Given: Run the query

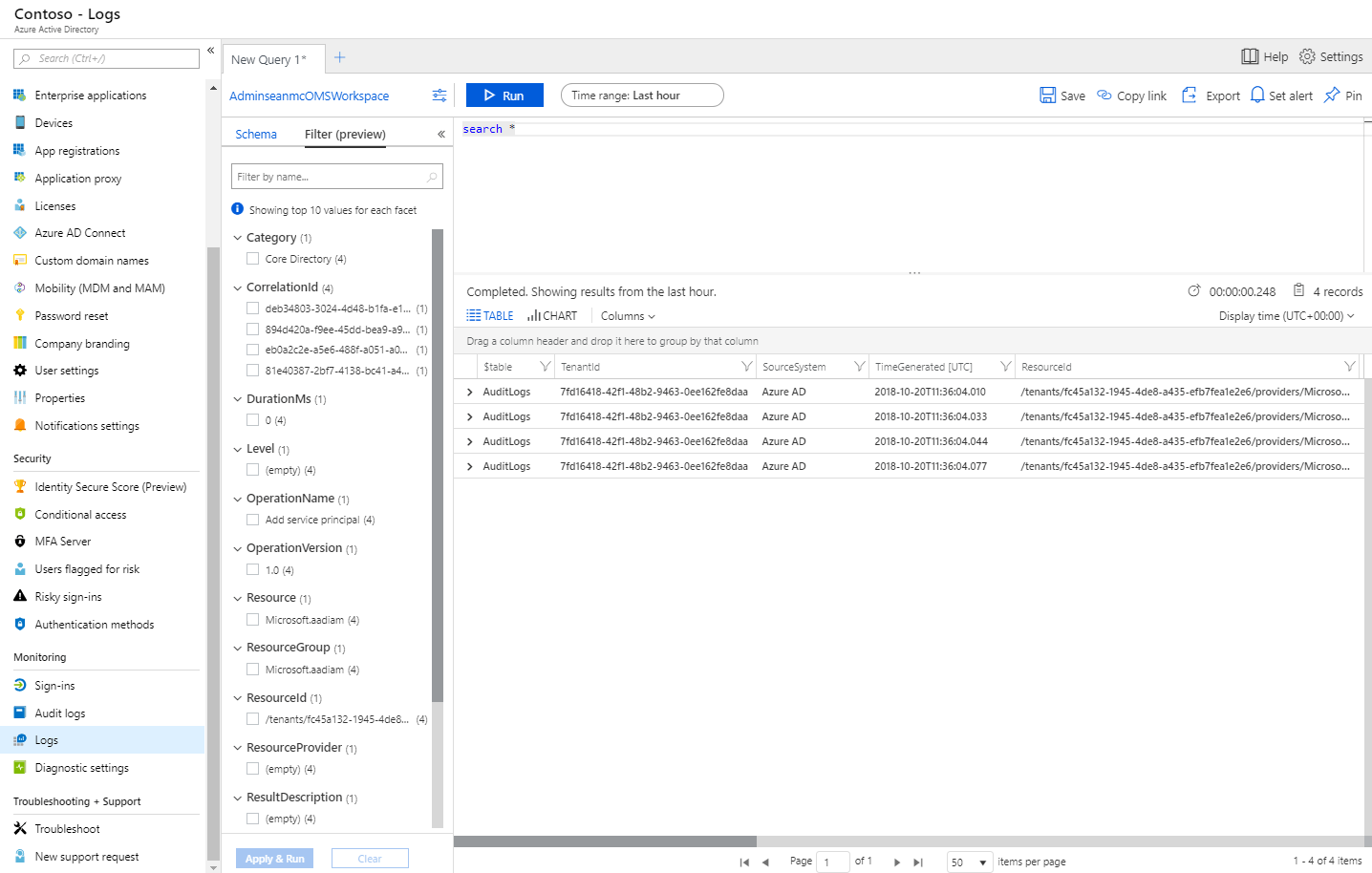Looking at the screenshot, I should (x=504, y=96).
